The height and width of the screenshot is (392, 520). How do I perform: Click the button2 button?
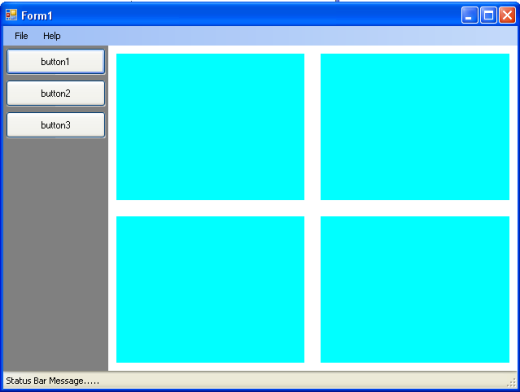(56, 93)
